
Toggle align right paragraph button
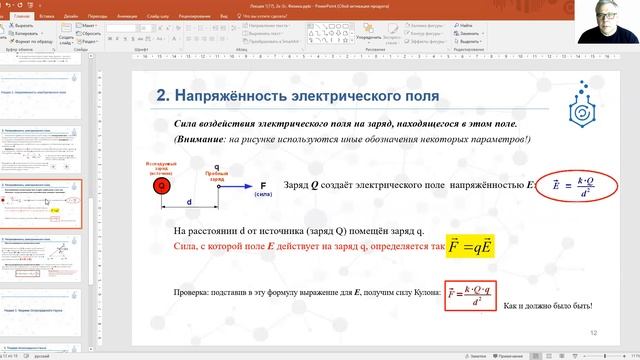pos(204,39)
